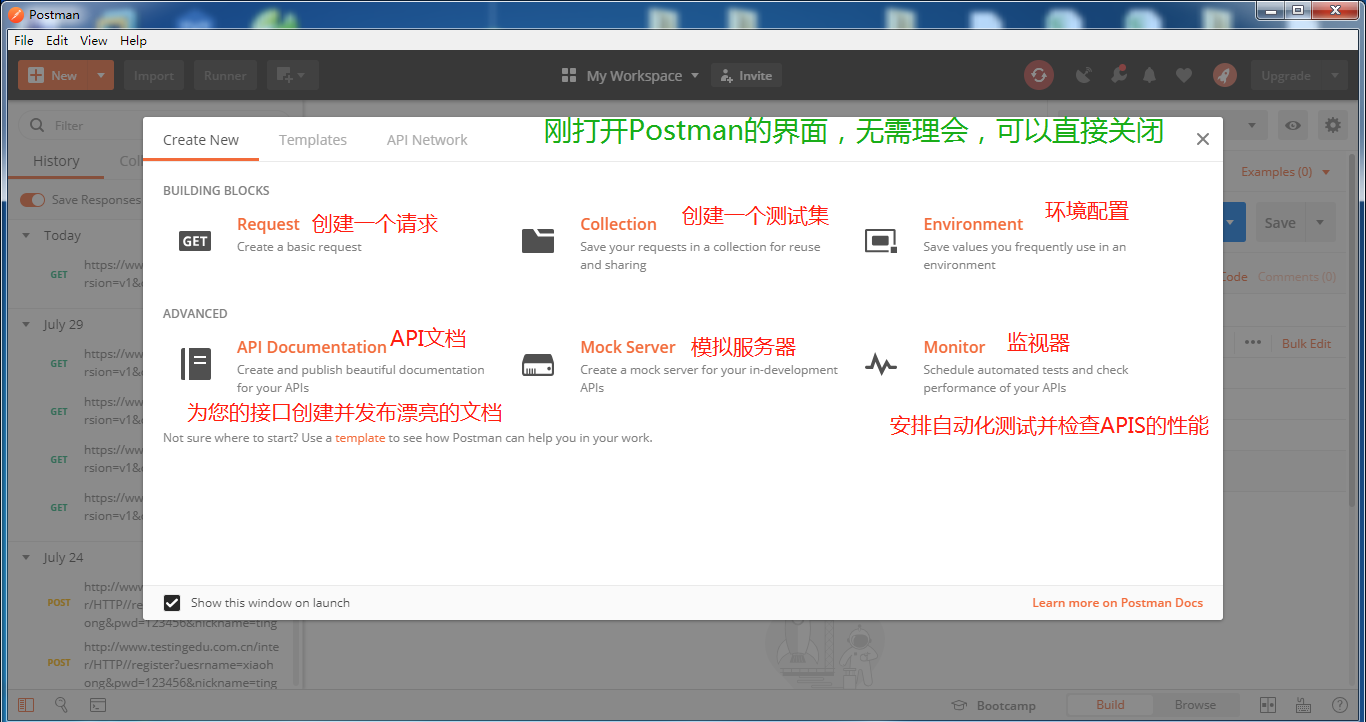The width and height of the screenshot is (1366, 722).
Task: Open the Upgrade dropdown arrow
Action: (1335, 75)
